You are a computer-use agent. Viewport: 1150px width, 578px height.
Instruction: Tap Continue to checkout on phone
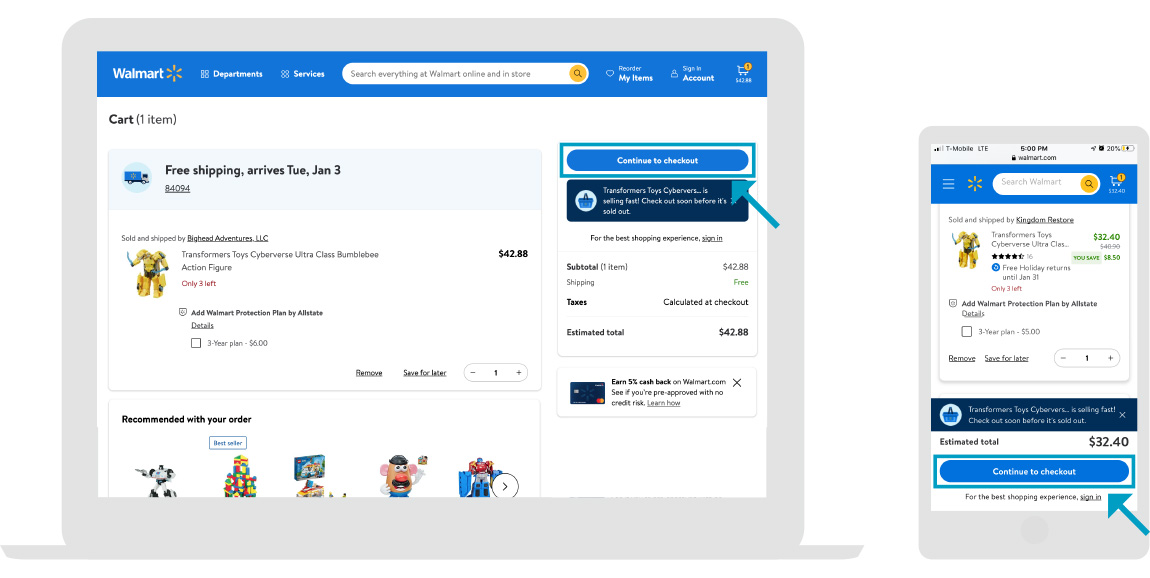pos(1034,472)
